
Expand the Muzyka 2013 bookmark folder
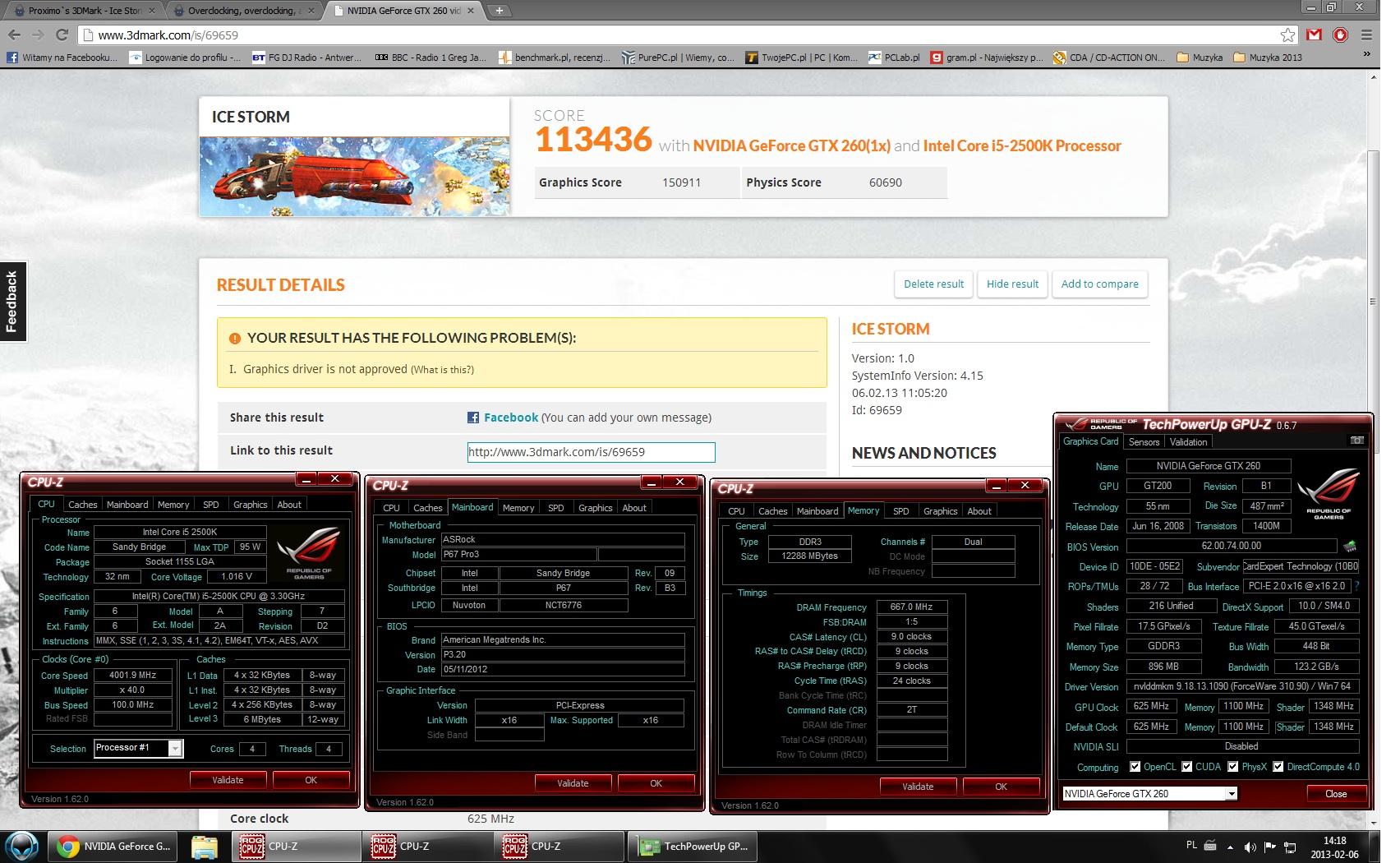1268,58
